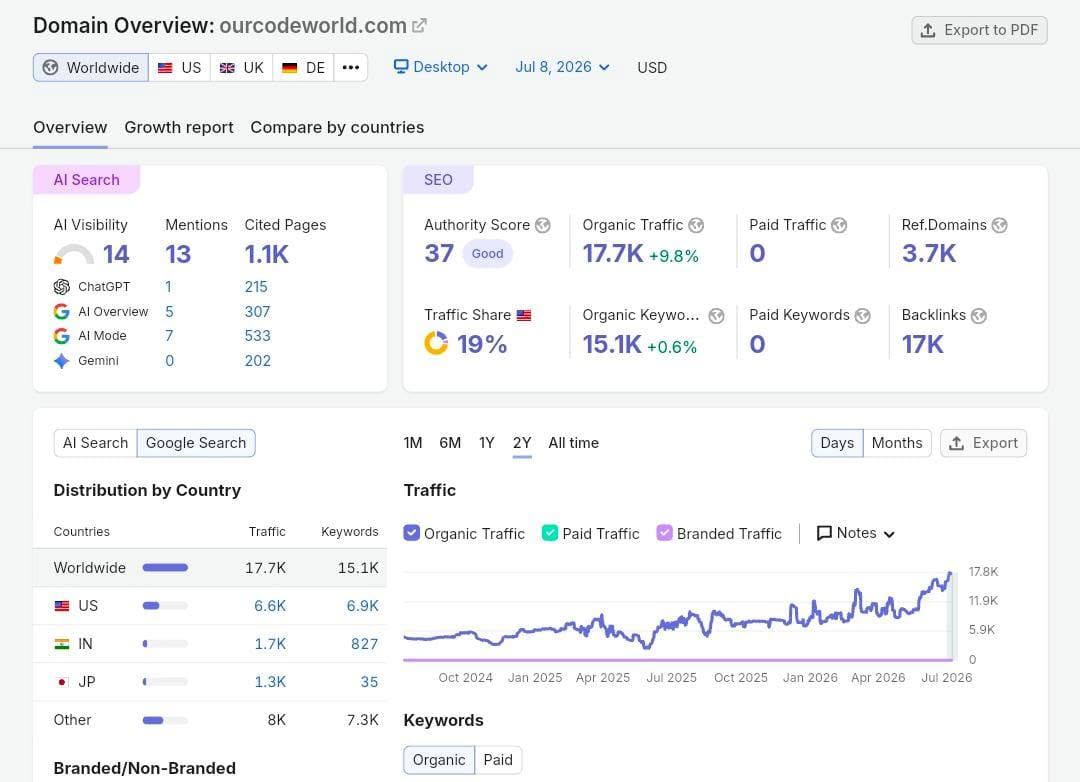The height and width of the screenshot is (782, 1080).
Task: Click the Japan flag in country table
Action: point(62,681)
